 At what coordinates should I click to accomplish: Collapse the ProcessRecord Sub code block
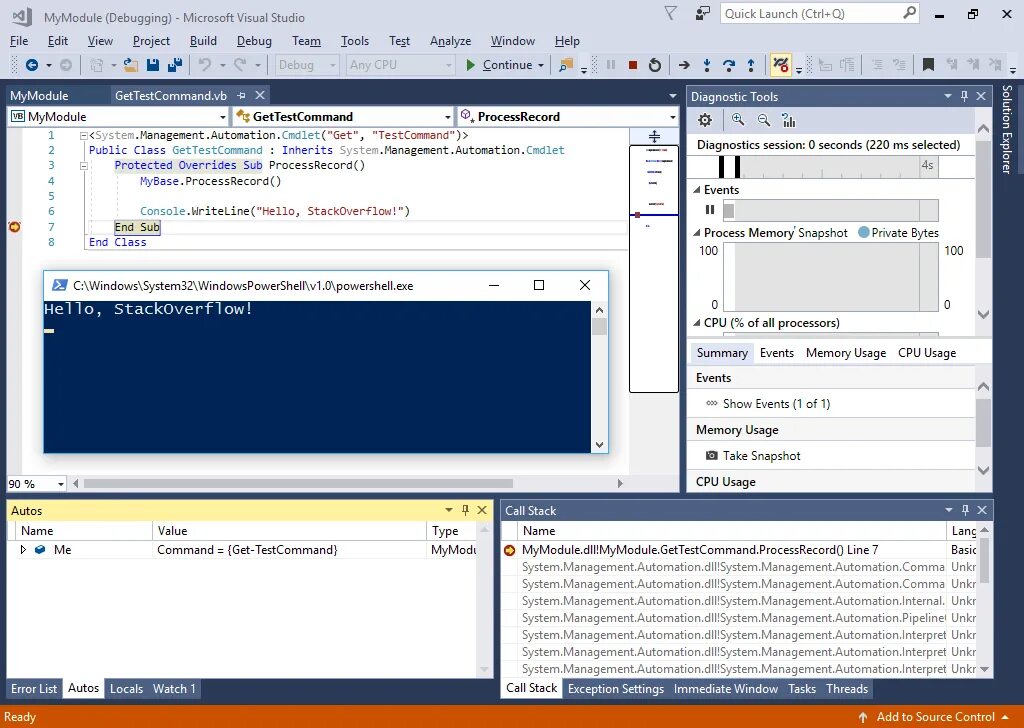pyautogui.click(x=84, y=166)
